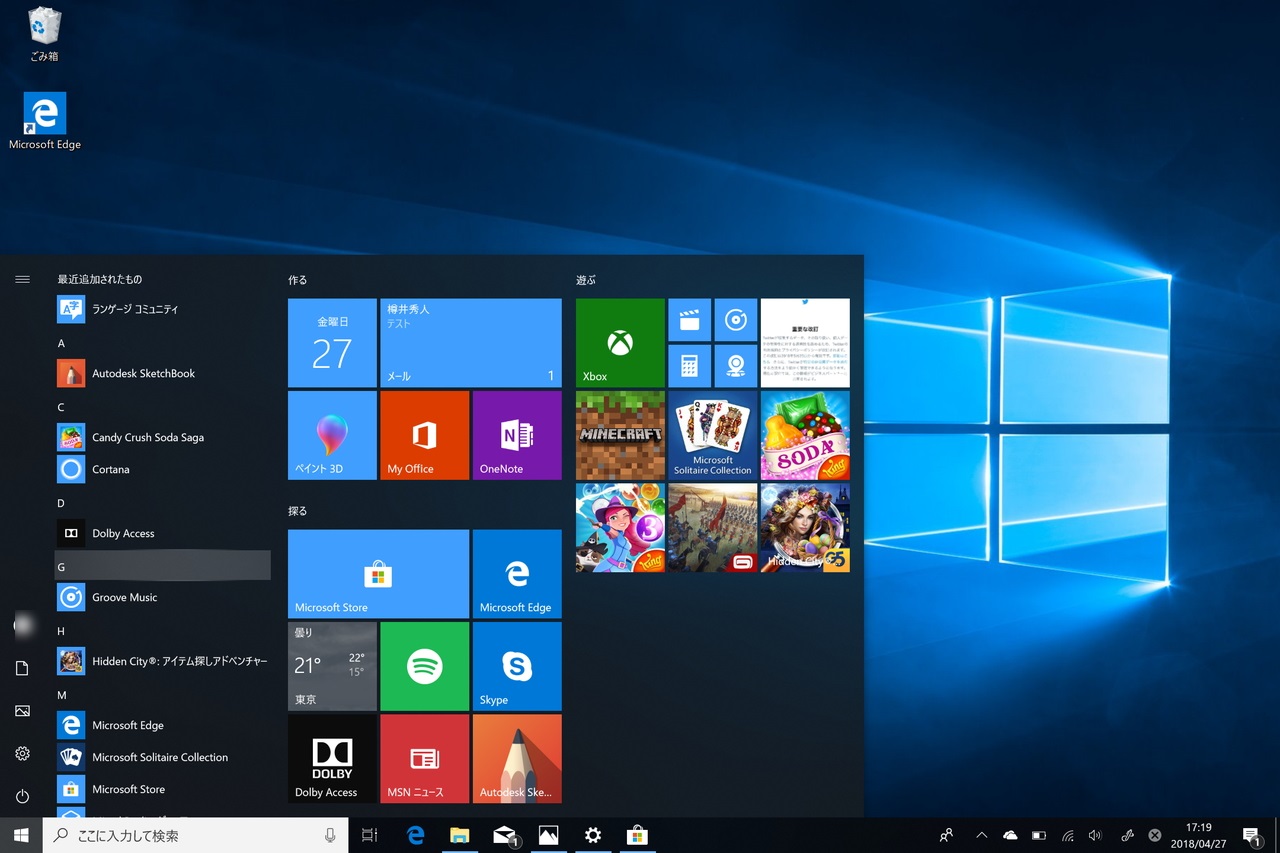Viewport: 1280px width, 853px height.
Task: Click the 遊ぶ tile group header
Action: [x=585, y=280]
